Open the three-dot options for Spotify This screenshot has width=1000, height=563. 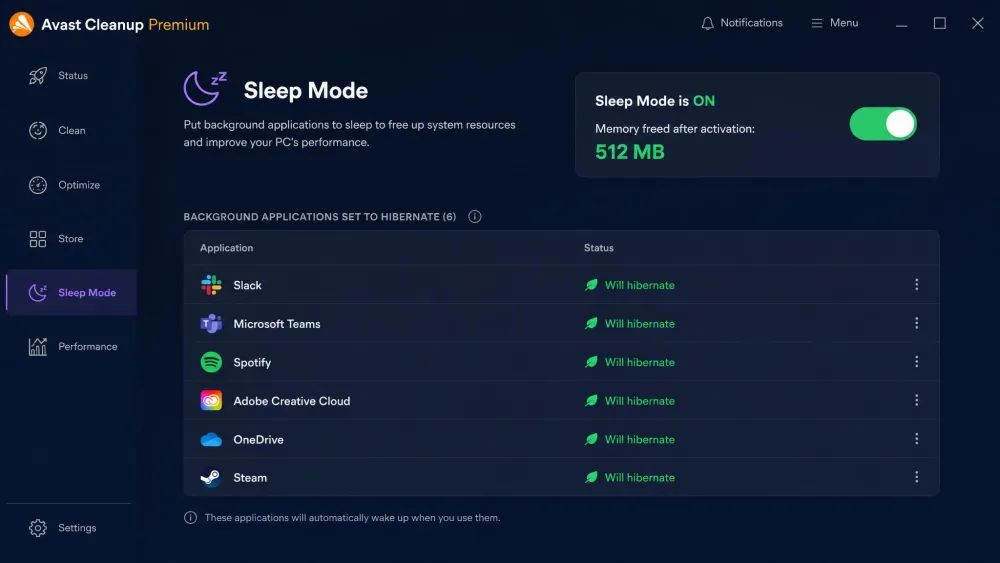point(916,362)
